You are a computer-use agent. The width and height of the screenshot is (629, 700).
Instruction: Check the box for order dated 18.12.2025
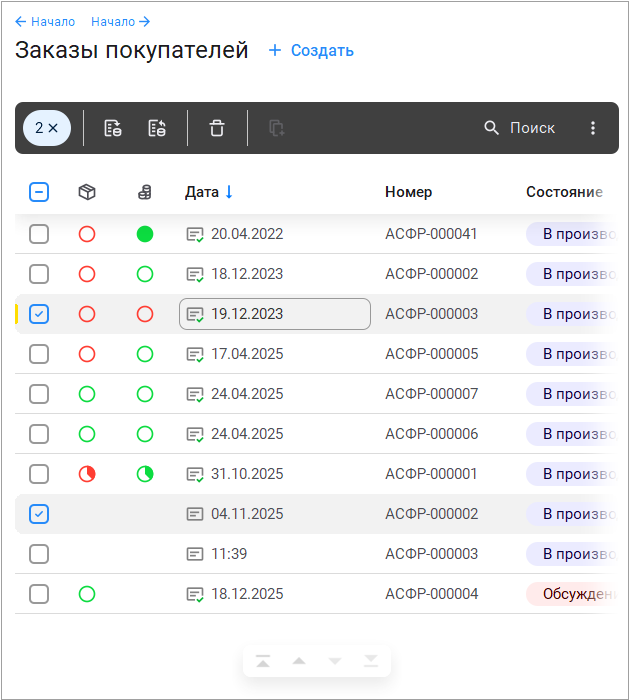click(39, 594)
